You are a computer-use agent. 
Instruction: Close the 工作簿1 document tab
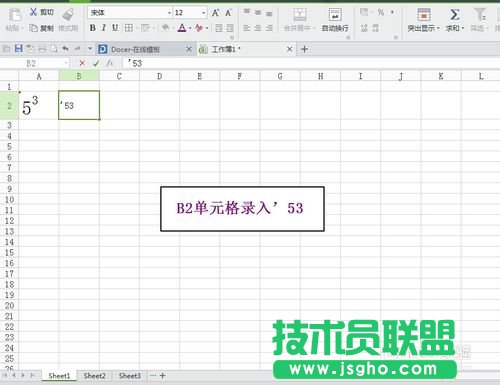(x=290, y=49)
